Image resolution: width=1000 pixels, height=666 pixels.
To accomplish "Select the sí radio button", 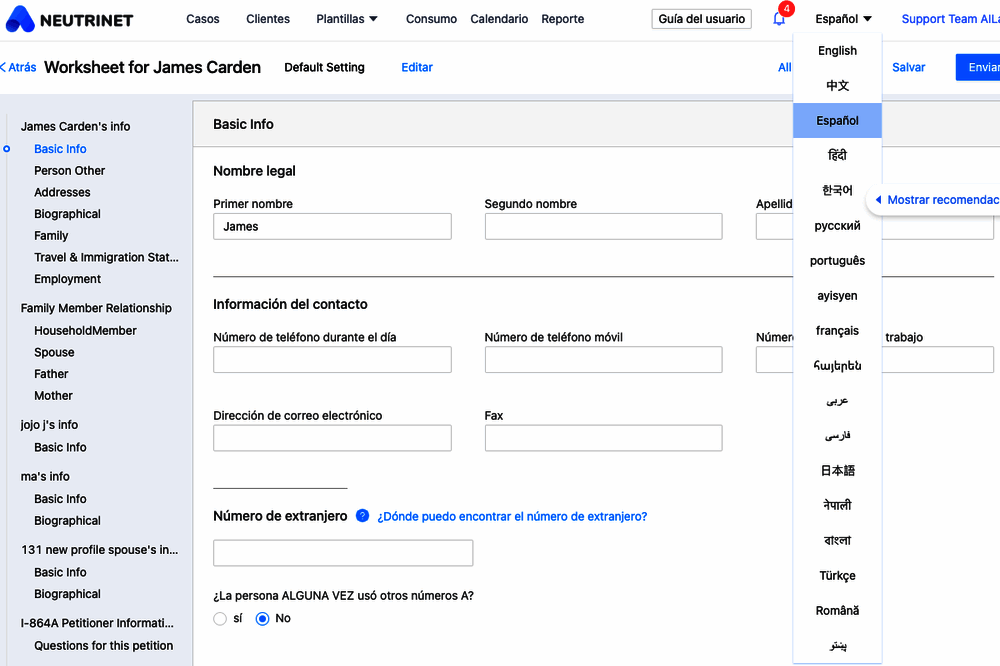I will (x=220, y=619).
